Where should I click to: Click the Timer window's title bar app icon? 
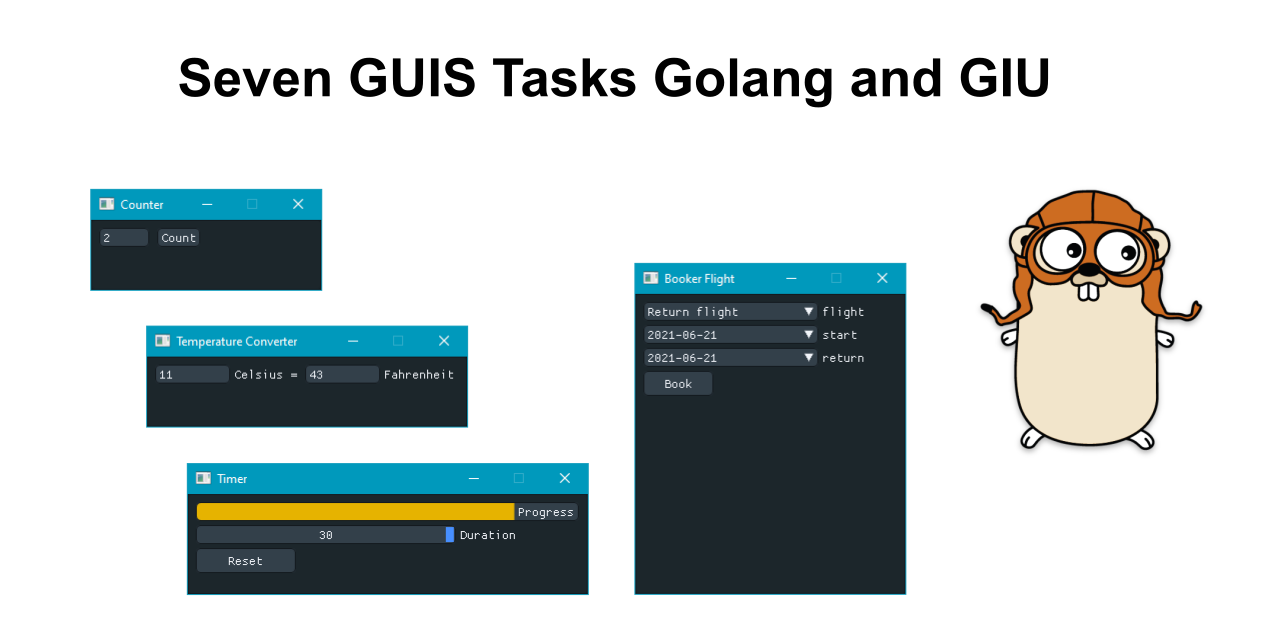click(x=202, y=478)
